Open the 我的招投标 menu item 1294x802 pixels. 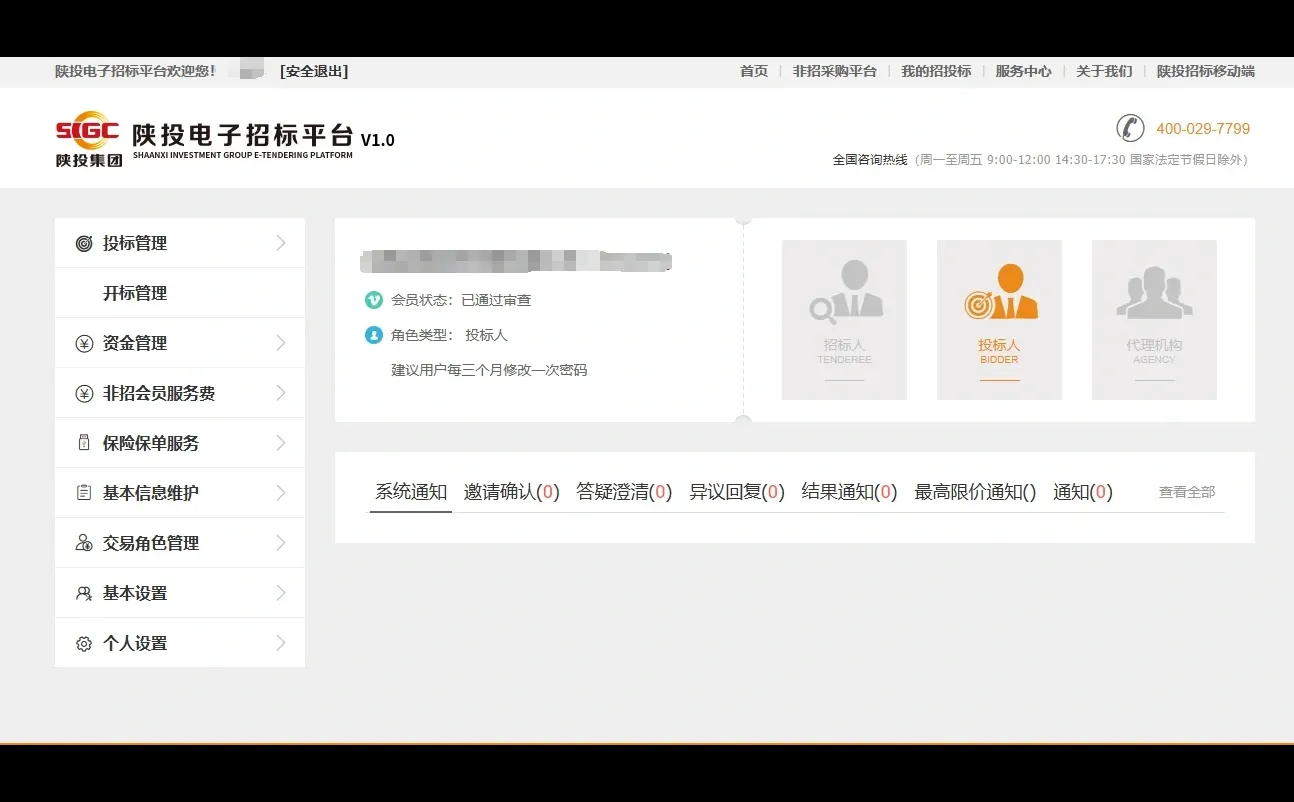point(936,71)
